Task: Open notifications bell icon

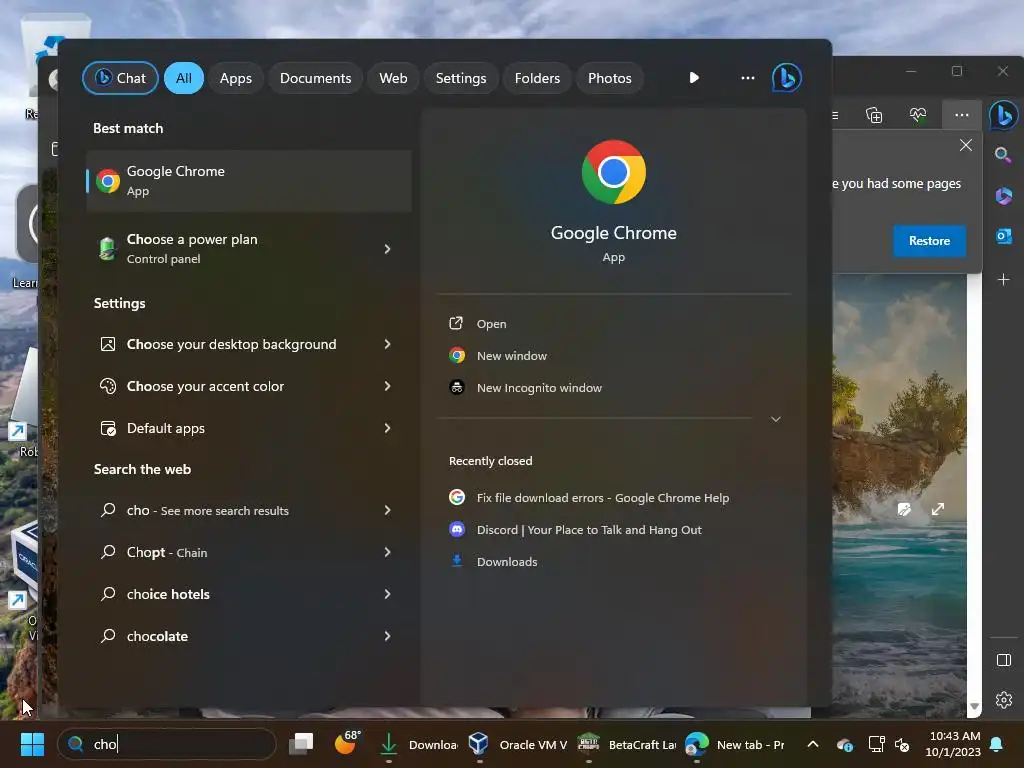Action: click(997, 744)
